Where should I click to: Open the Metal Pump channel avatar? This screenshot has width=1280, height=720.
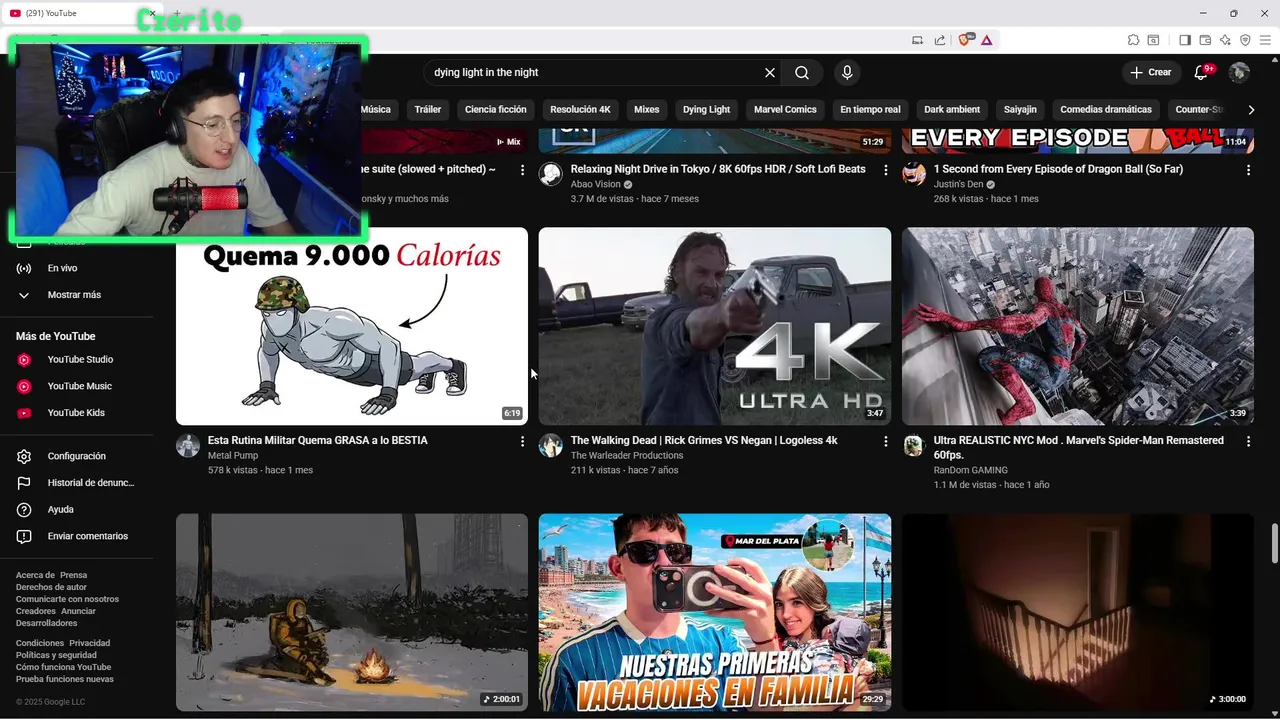coord(188,445)
